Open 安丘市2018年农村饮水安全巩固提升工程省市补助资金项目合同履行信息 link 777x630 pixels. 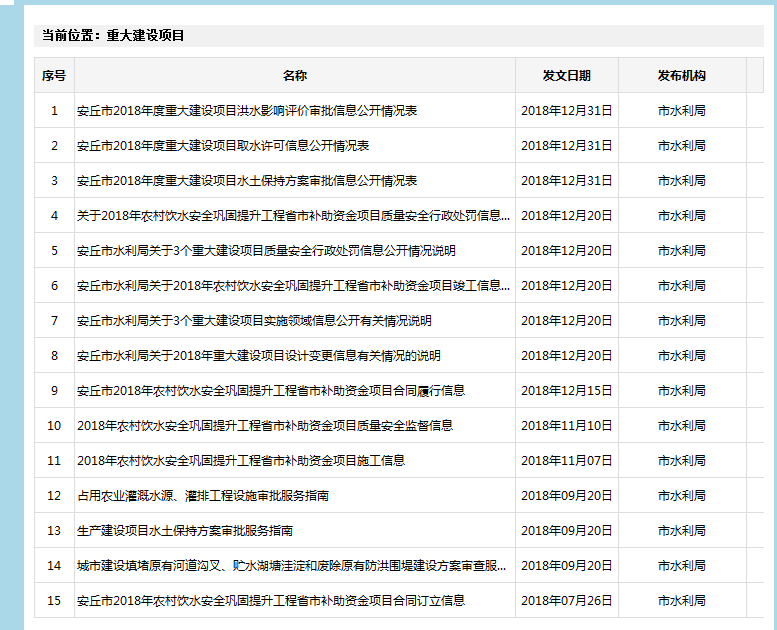271,391
